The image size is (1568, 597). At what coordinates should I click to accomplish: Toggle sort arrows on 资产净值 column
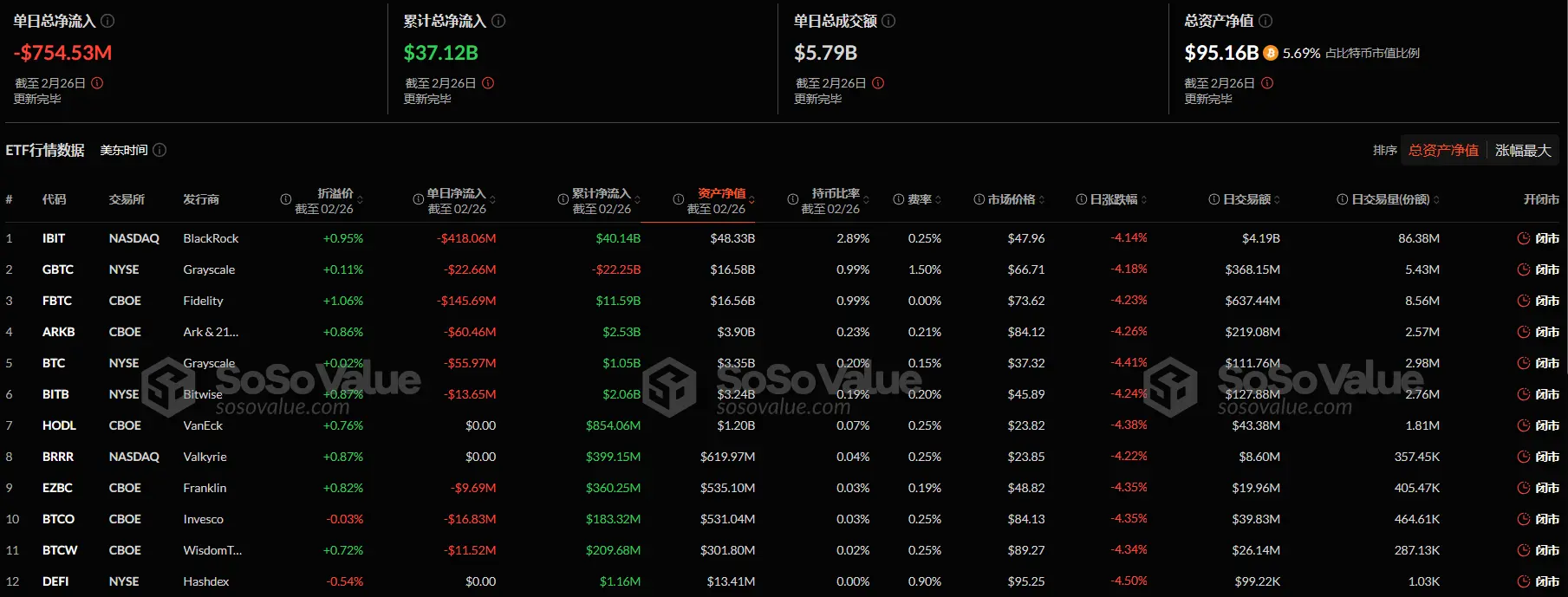pyautogui.click(x=751, y=200)
